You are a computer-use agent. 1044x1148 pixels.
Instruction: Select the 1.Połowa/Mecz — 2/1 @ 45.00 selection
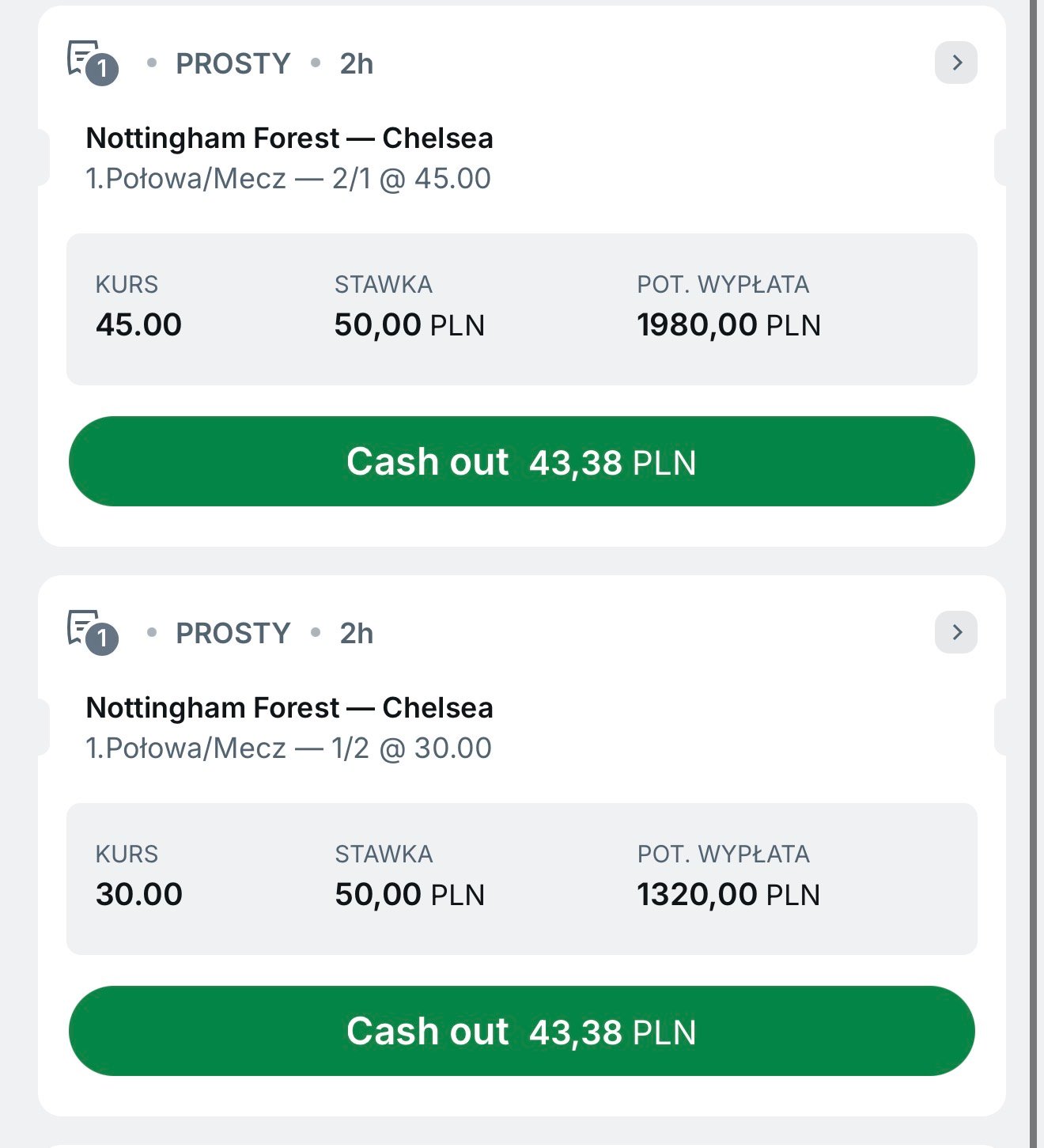tap(288, 179)
